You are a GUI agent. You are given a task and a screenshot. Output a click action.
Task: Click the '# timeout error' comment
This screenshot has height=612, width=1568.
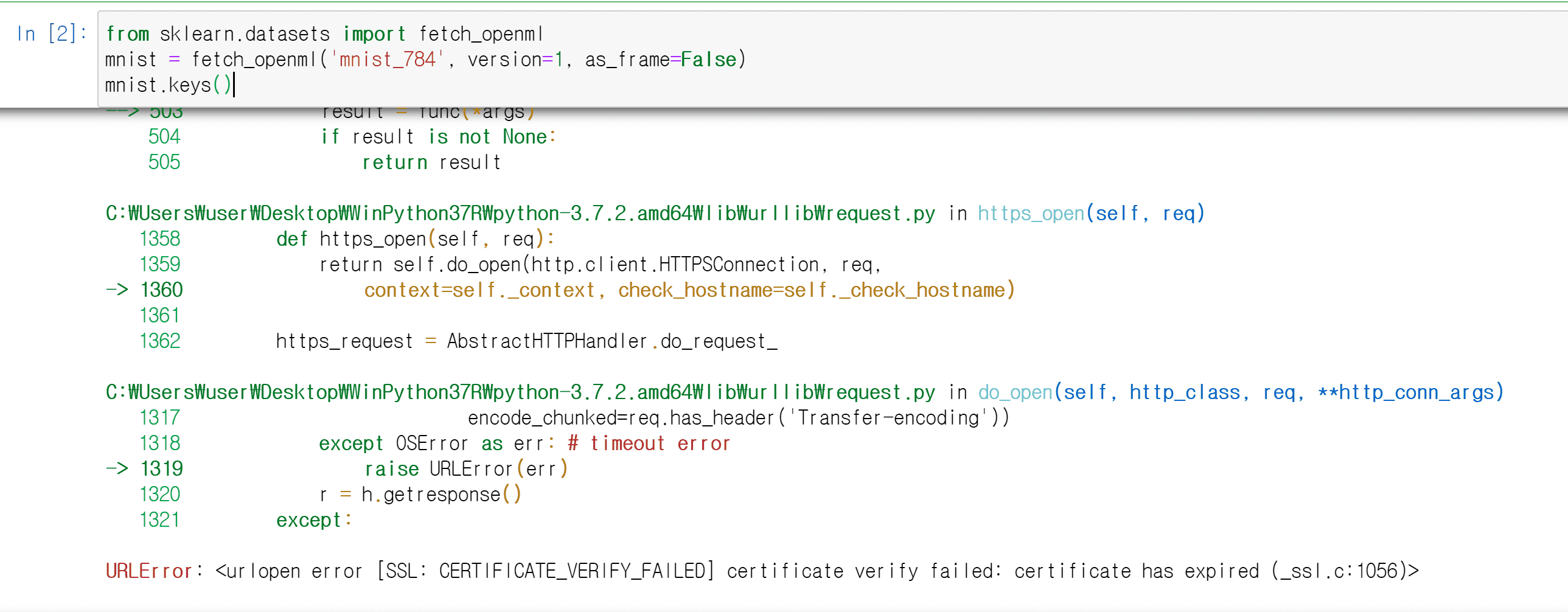[x=648, y=443]
